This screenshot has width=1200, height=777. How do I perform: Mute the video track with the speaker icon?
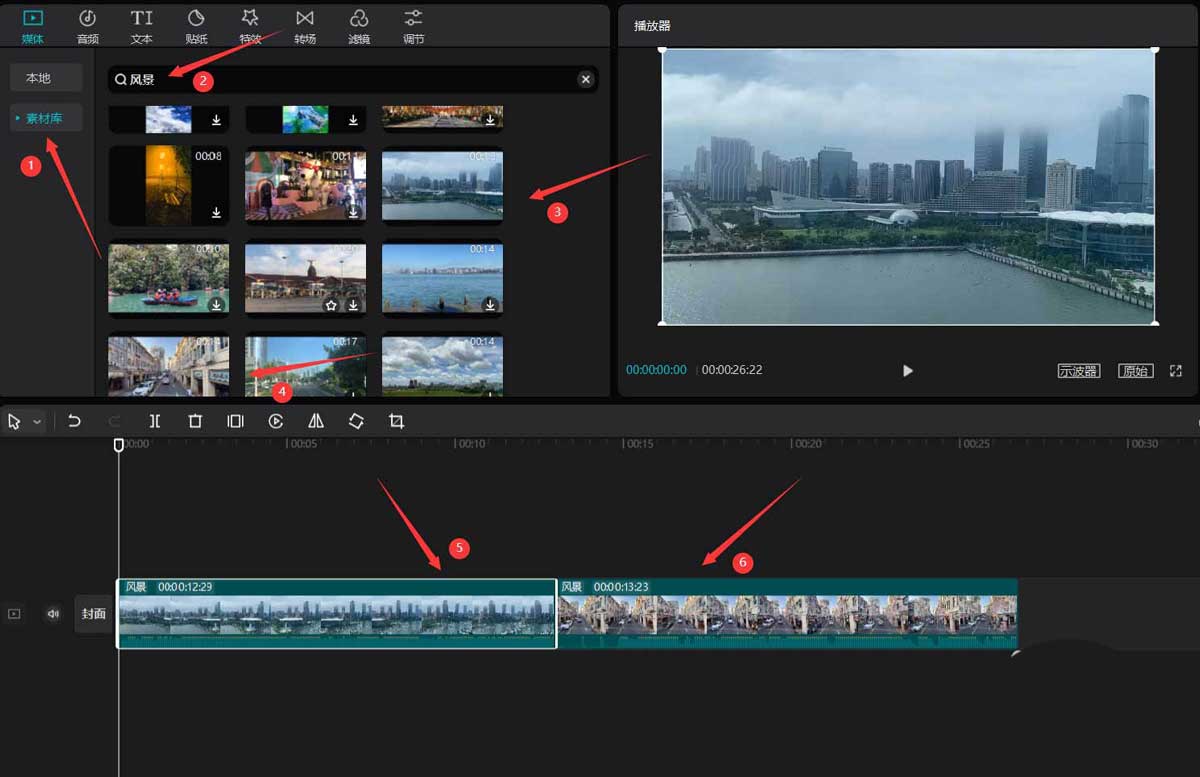[52, 613]
